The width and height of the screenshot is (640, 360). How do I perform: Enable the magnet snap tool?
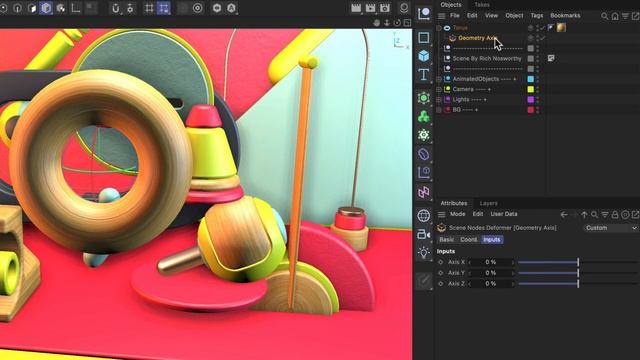point(116,8)
